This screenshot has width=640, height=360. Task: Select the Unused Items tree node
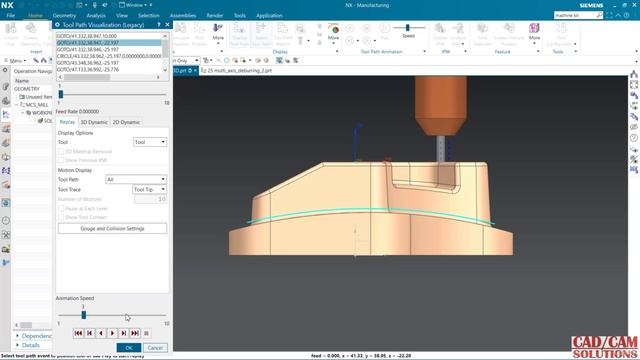point(36,97)
